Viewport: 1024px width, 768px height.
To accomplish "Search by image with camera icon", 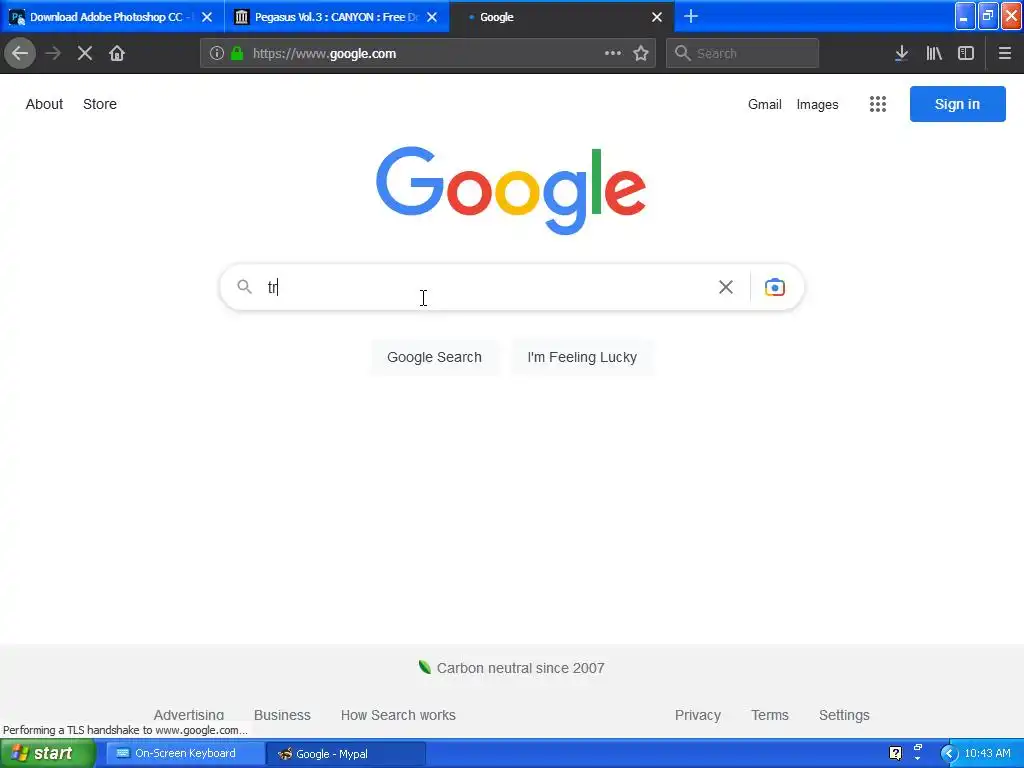I will click(775, 287).
